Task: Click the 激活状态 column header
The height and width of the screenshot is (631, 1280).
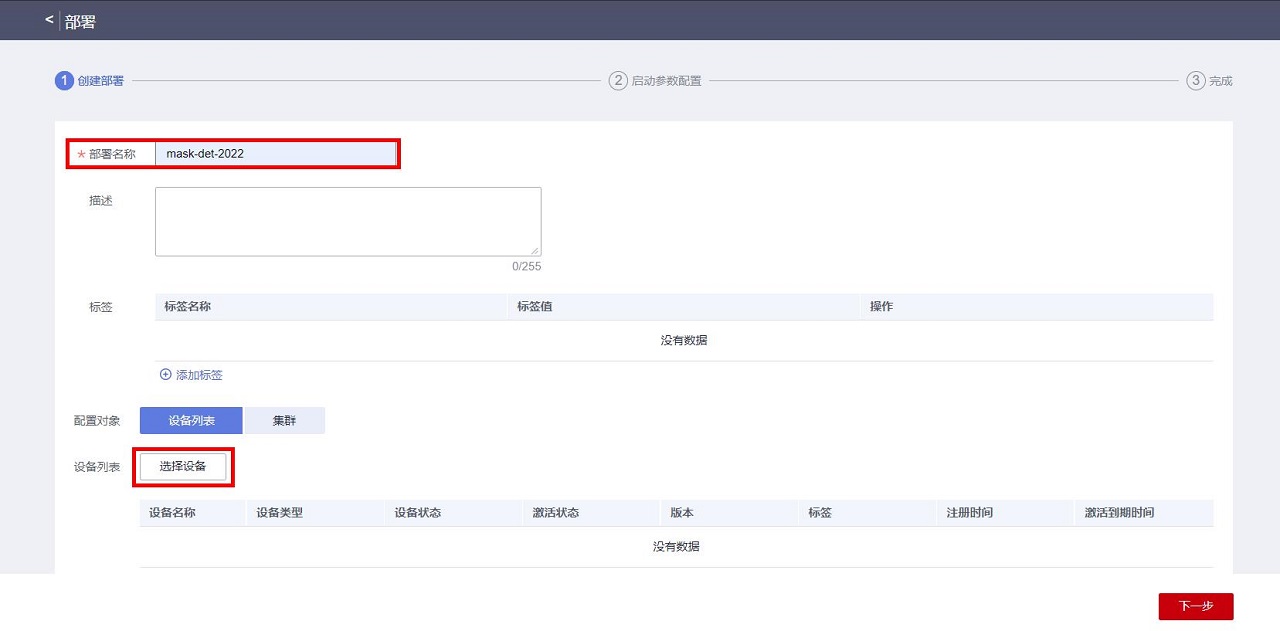Action: [x=556, y=513]
